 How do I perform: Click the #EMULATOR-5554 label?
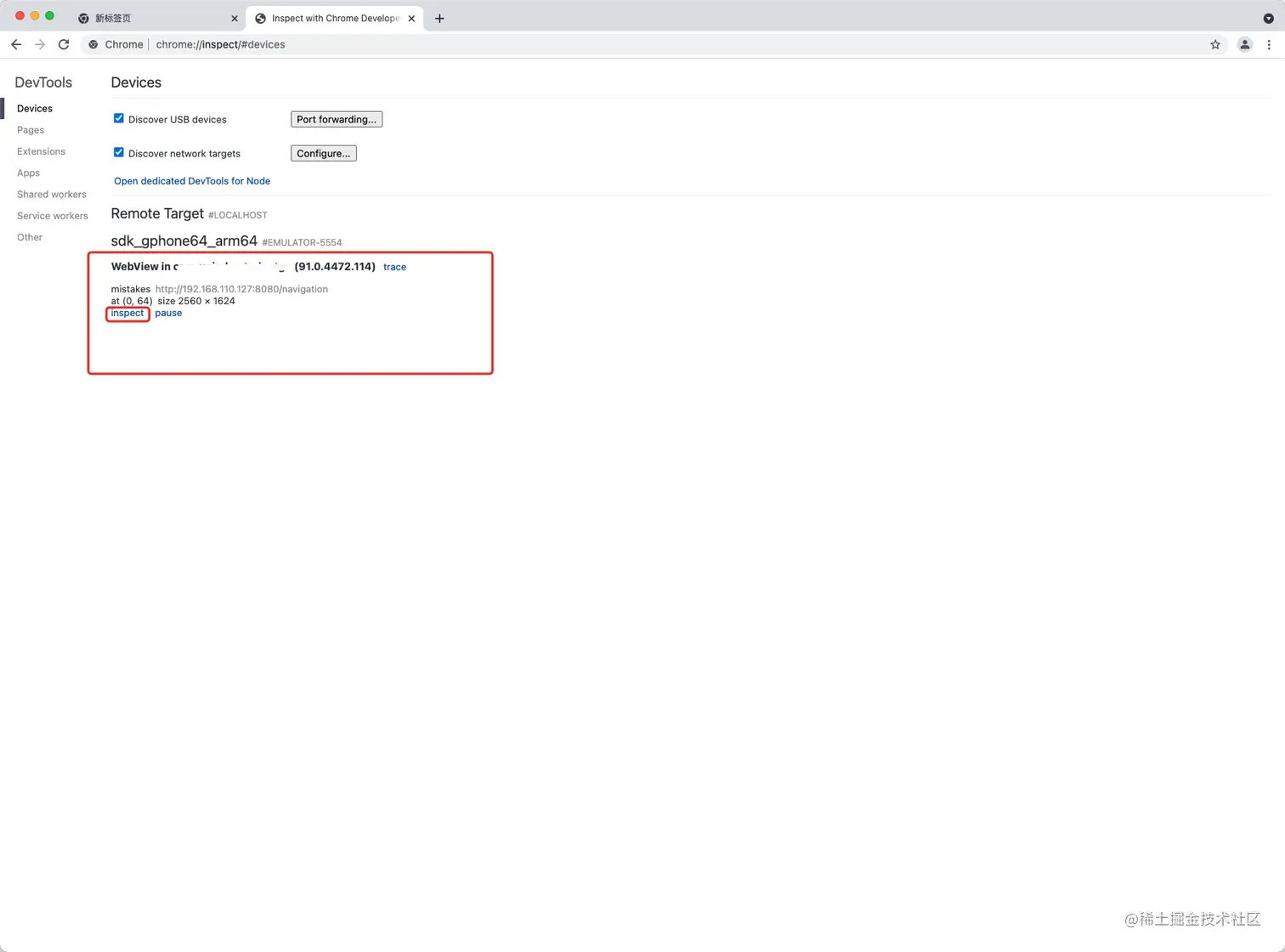pyautogui.click(x=302, y=242)
